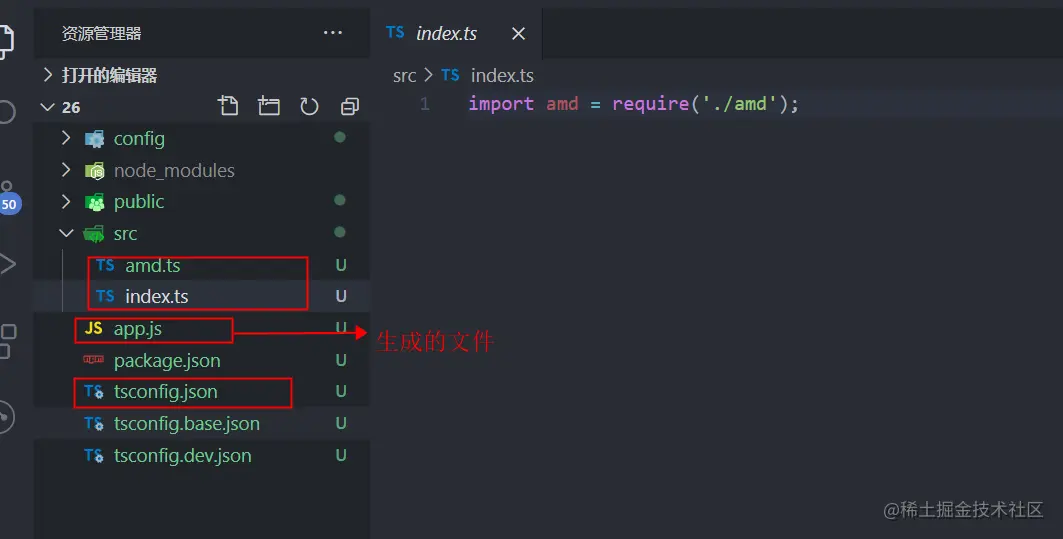This screenshot has width=1063, height=539.
Task: Open package.json in the explorer
Action: pyautogui.click(x=167, y=361)
